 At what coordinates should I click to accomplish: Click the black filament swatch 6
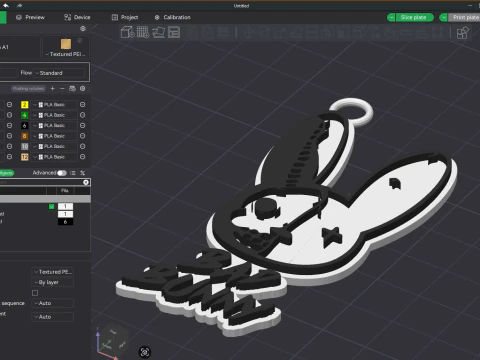coord(25,126)
